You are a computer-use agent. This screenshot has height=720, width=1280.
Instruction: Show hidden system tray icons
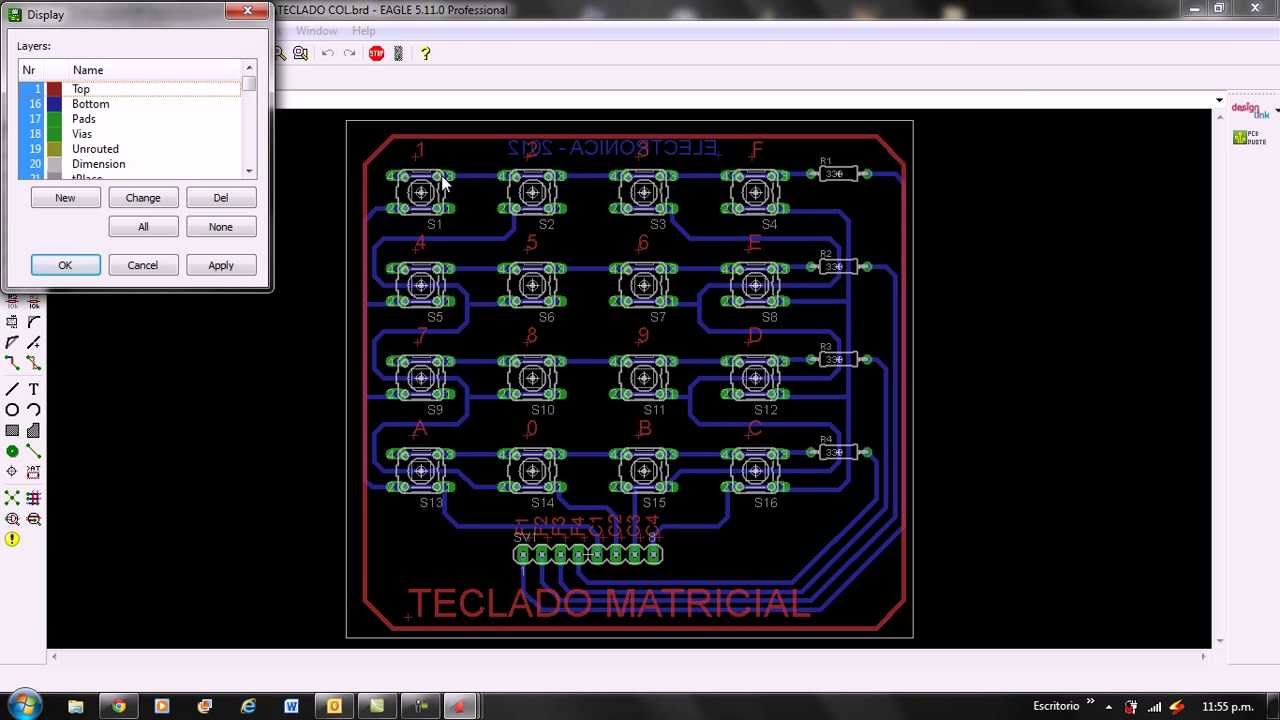click(x=1108, y=707)
